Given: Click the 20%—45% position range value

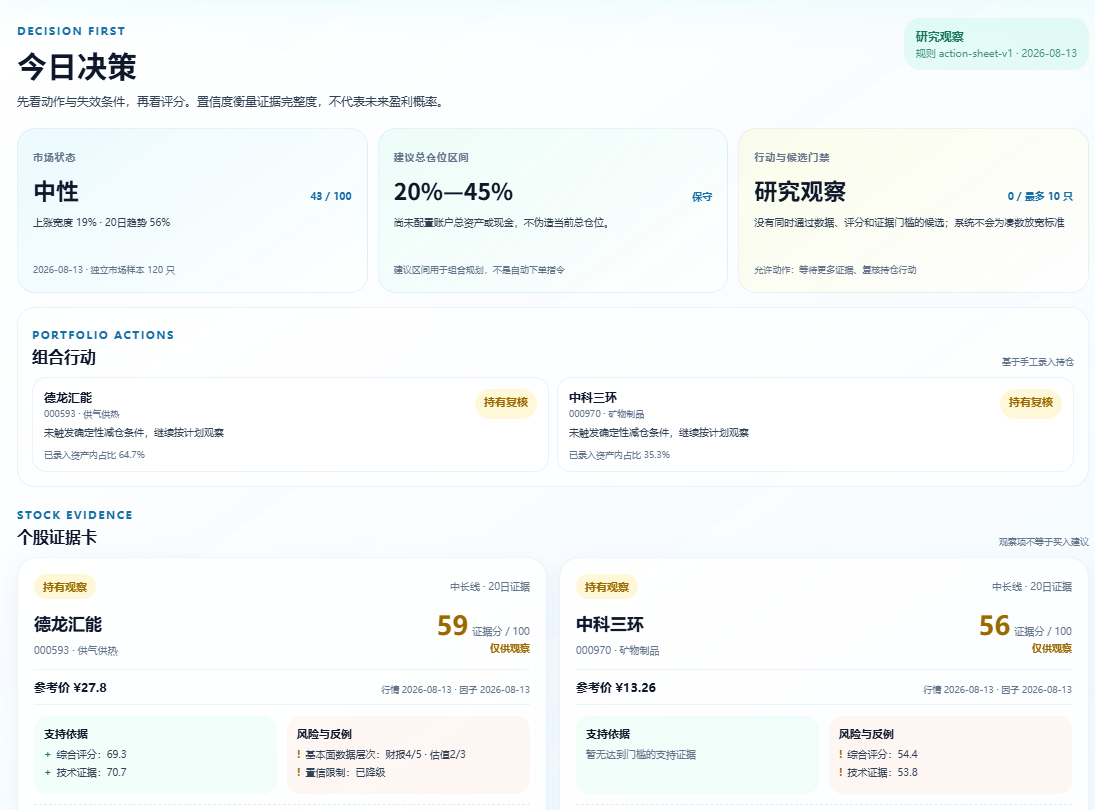Looking at the screenshot, I should [x=453, y=191].
